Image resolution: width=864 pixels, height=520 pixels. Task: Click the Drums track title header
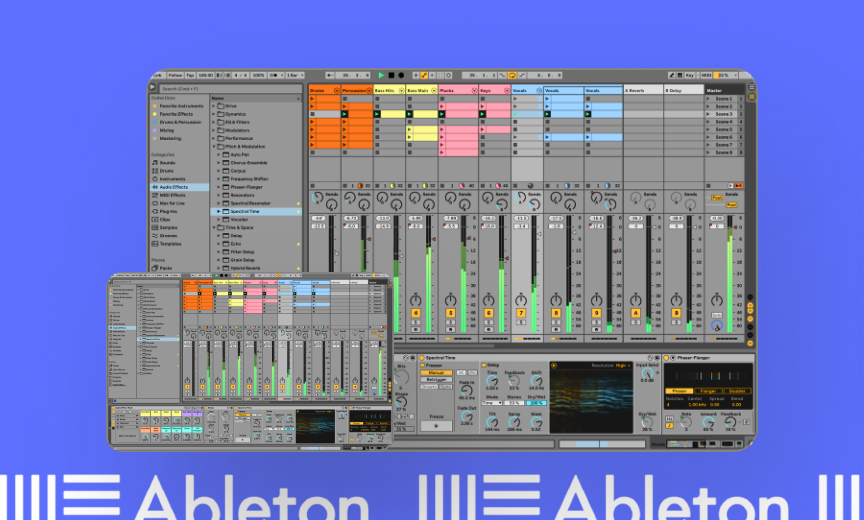tap(323, 90)
